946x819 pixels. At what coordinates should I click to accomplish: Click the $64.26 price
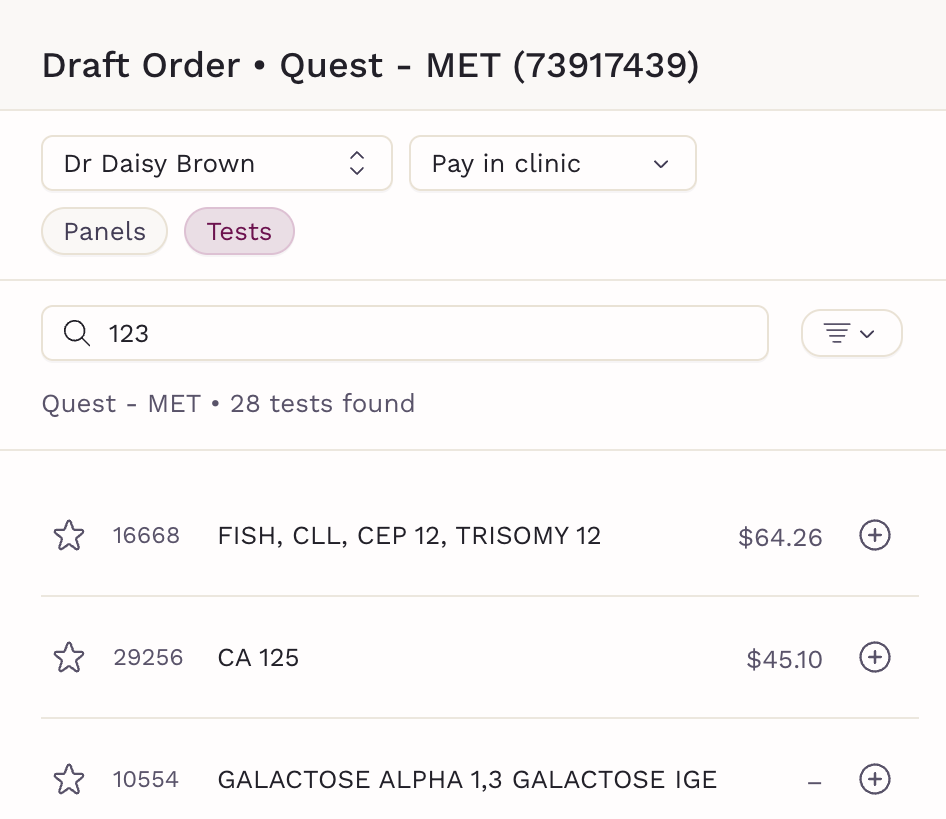[x=780, y=538]
